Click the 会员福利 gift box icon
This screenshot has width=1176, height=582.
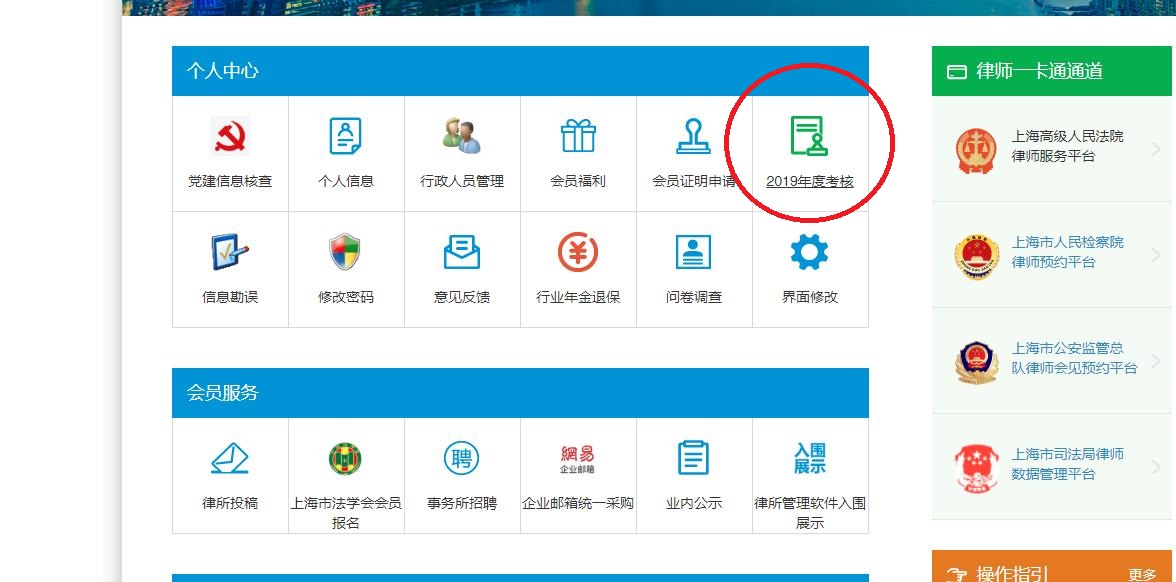point(578,136)
